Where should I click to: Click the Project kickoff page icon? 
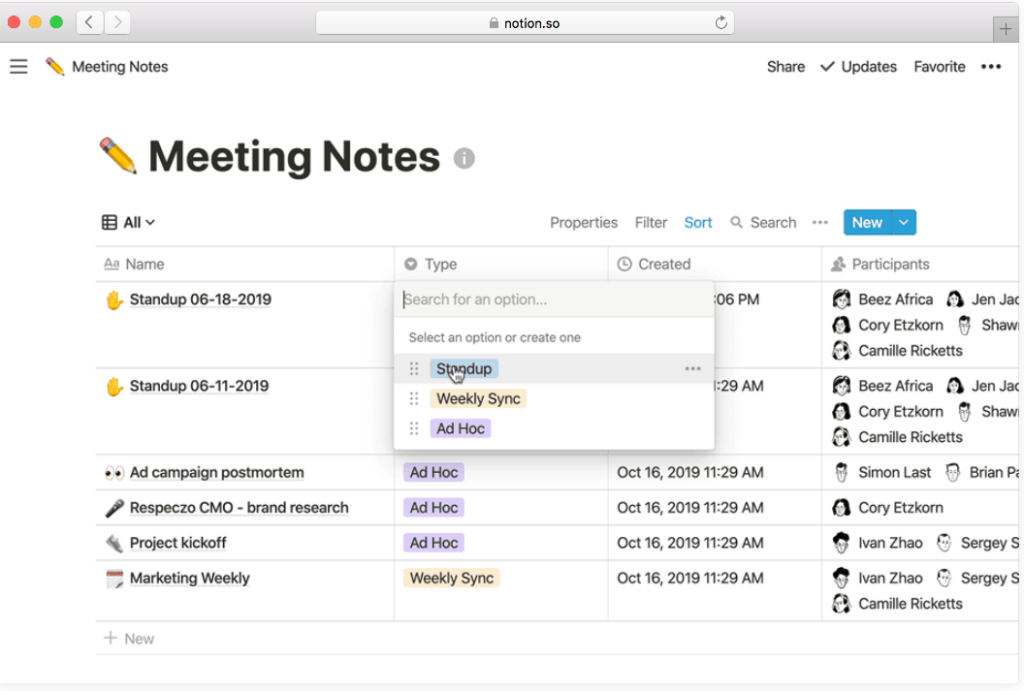point(114,543)
